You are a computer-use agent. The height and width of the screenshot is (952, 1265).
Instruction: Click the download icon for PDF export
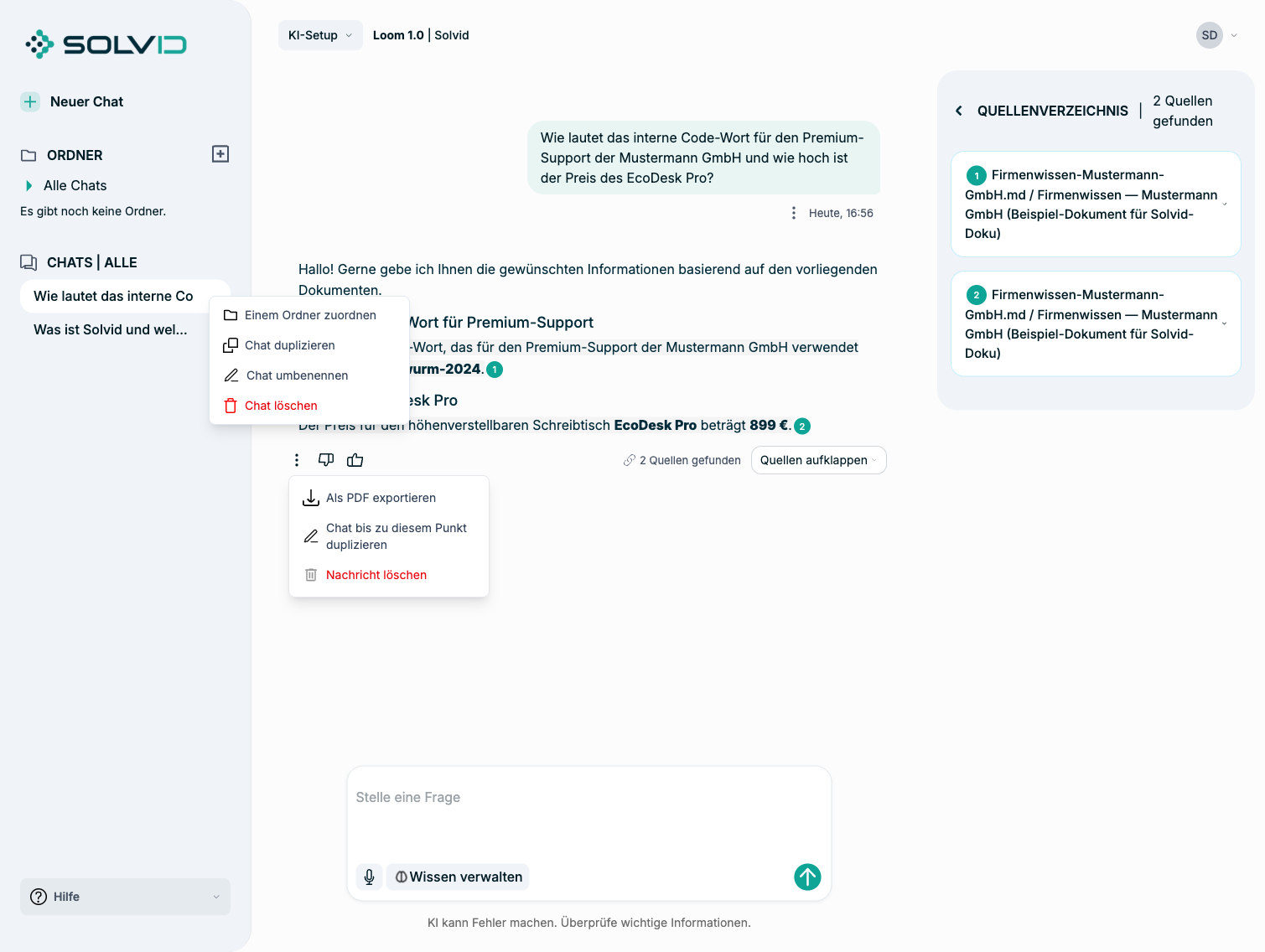(311, 498)
